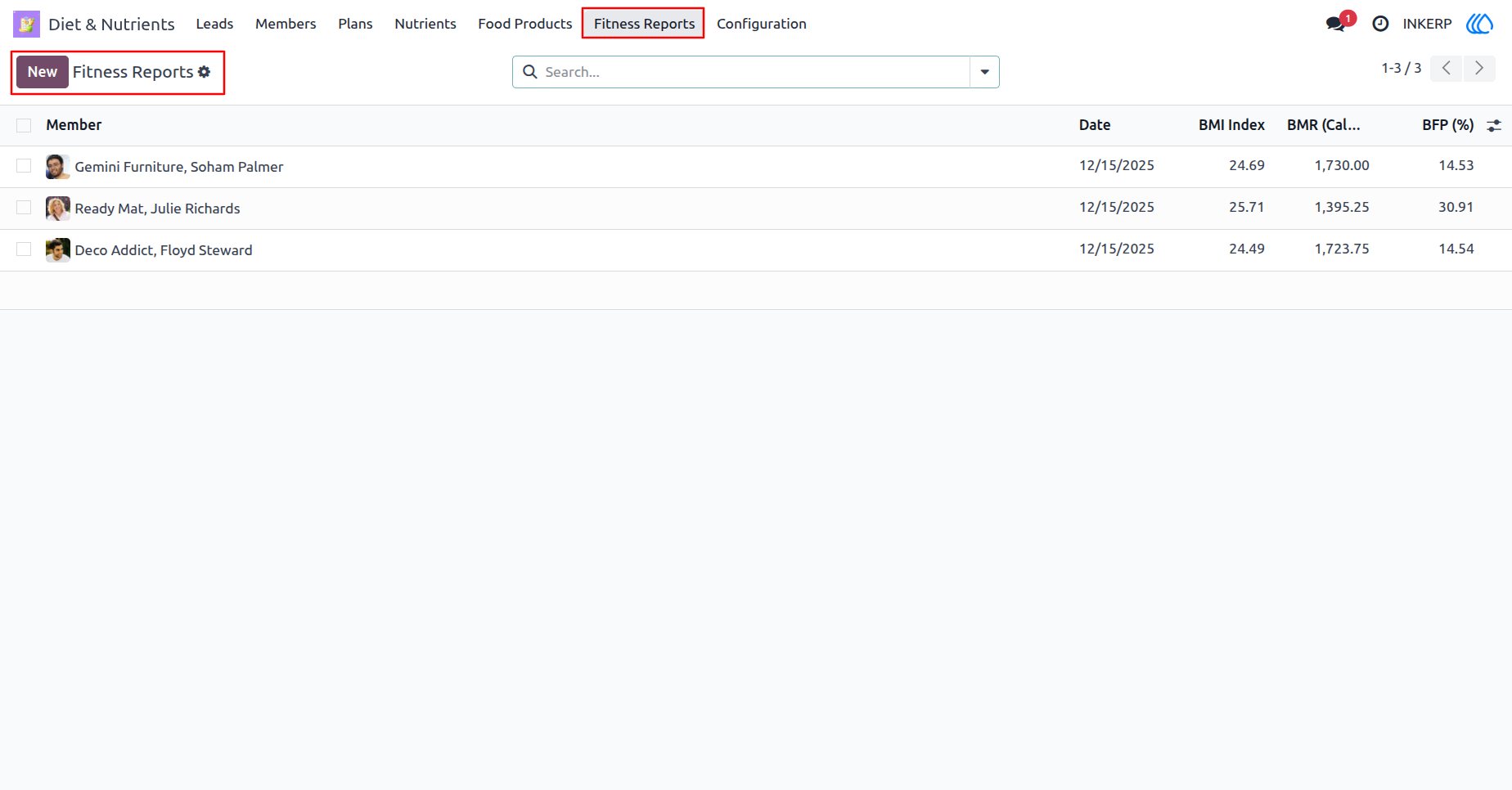1512x790 pixels.
Task: Click the 1-3 / 3 pager counter
Action: (1402, 69)
